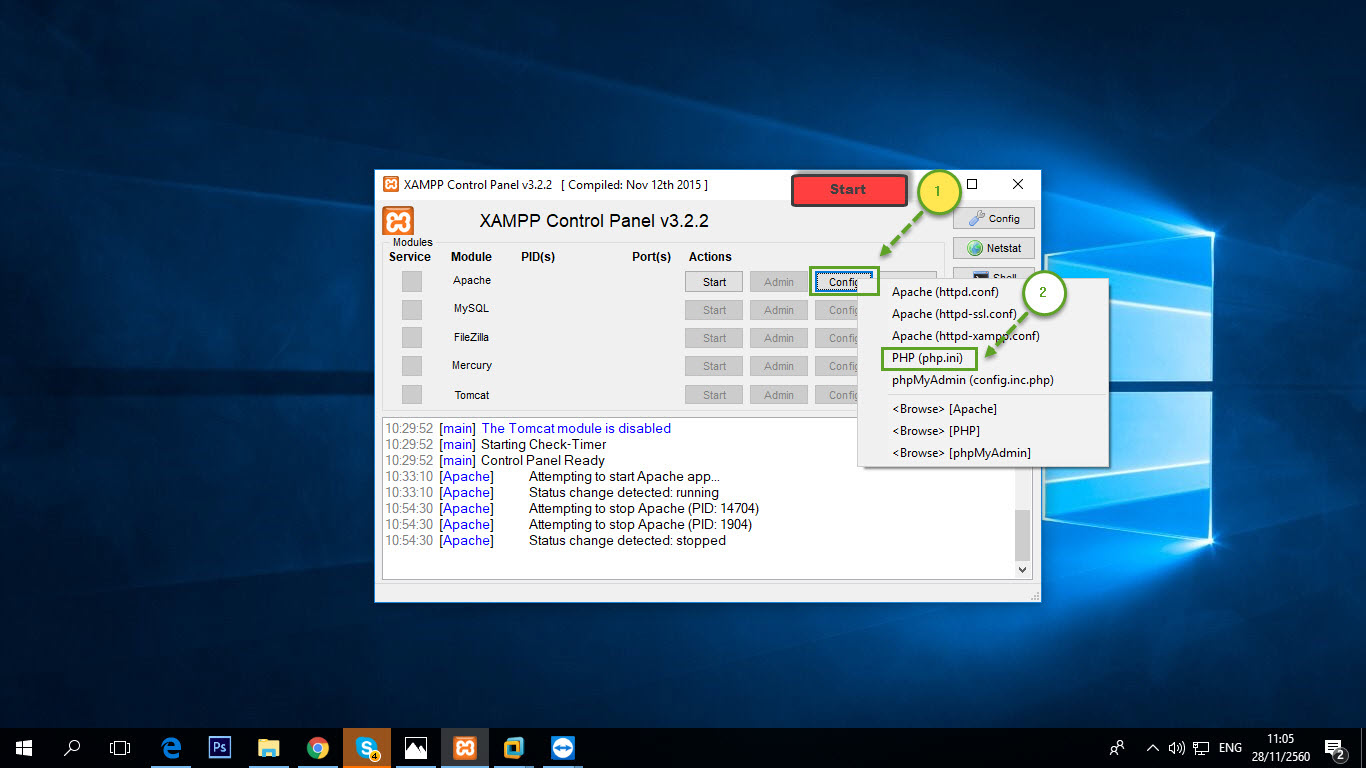Click the Mercury Start button
The width and height of the screenshot is (1366, 768).
[x=714, y=366]
